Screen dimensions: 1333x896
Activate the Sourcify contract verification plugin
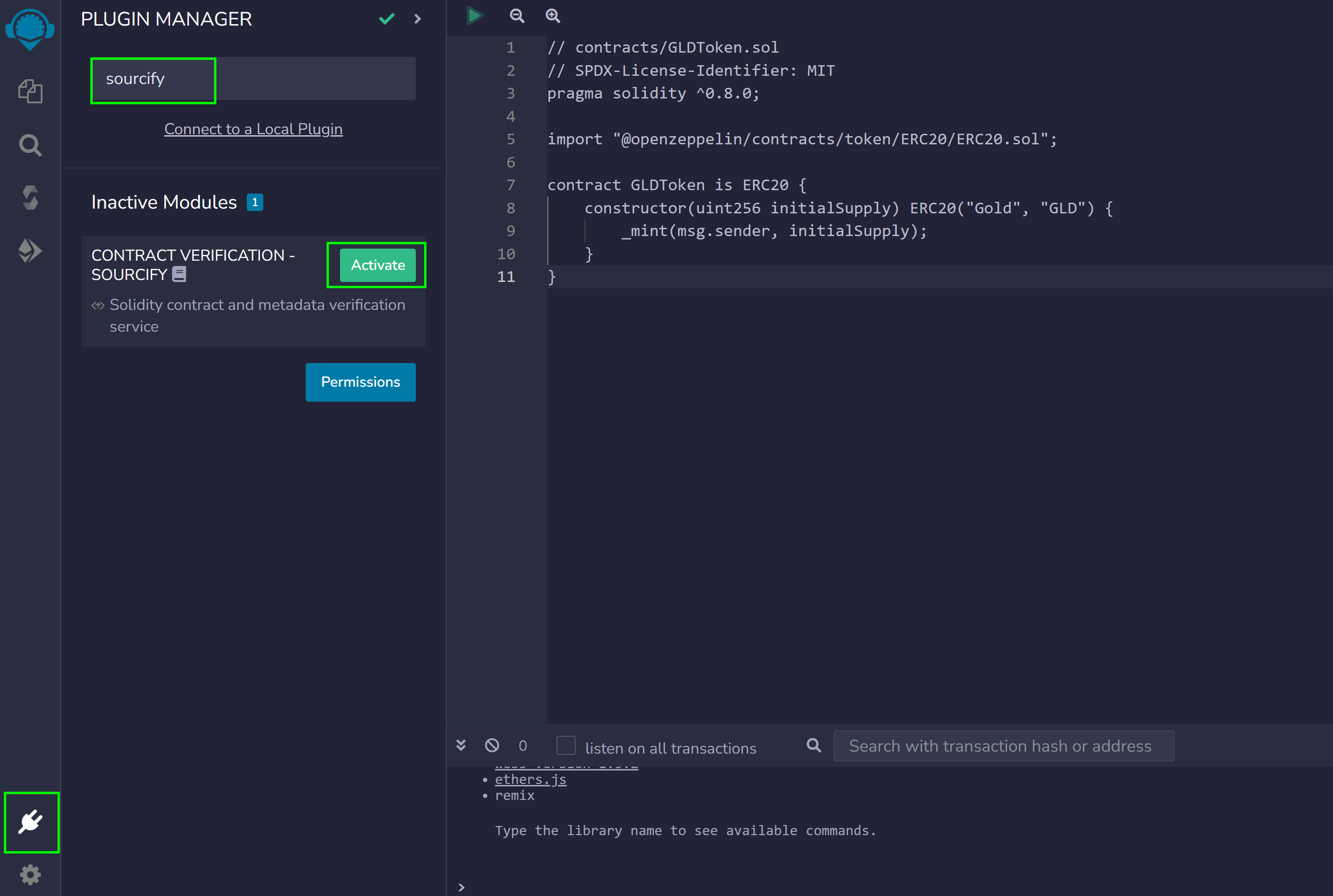[377, 265]
